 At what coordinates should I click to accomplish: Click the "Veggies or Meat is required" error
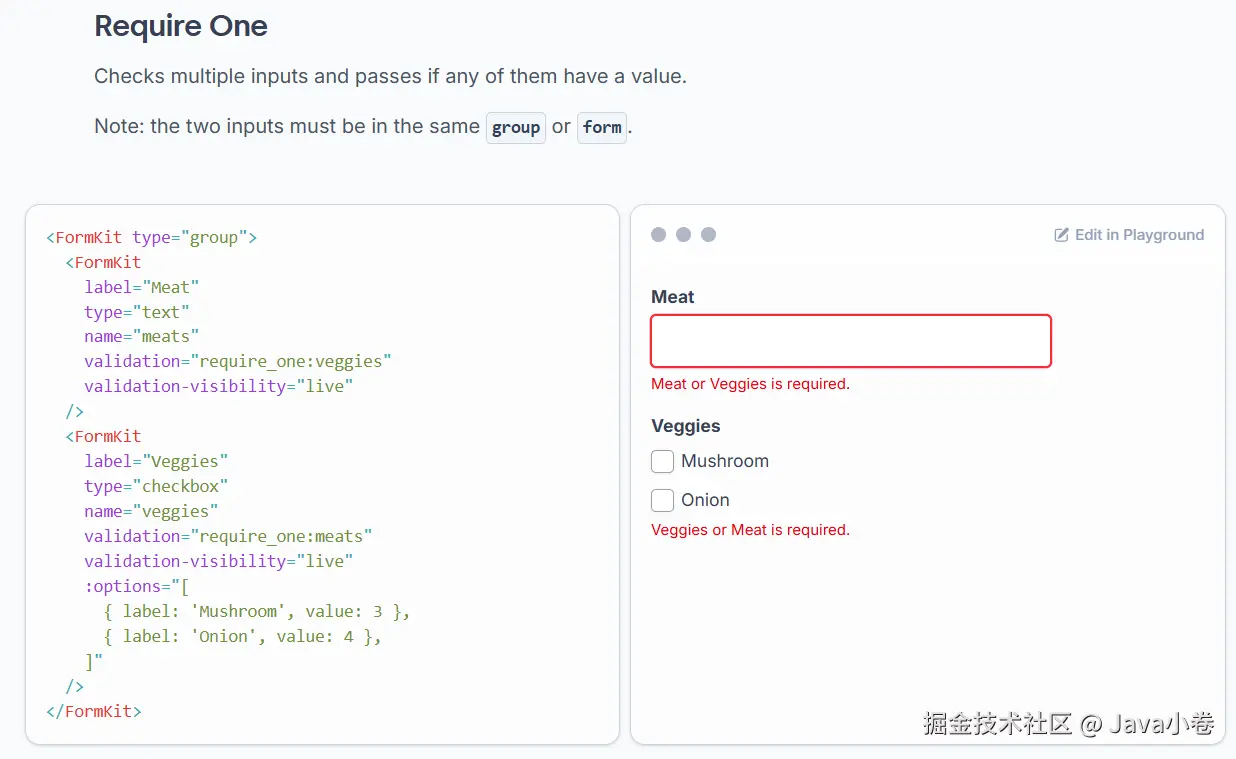[x=750, y=530]
